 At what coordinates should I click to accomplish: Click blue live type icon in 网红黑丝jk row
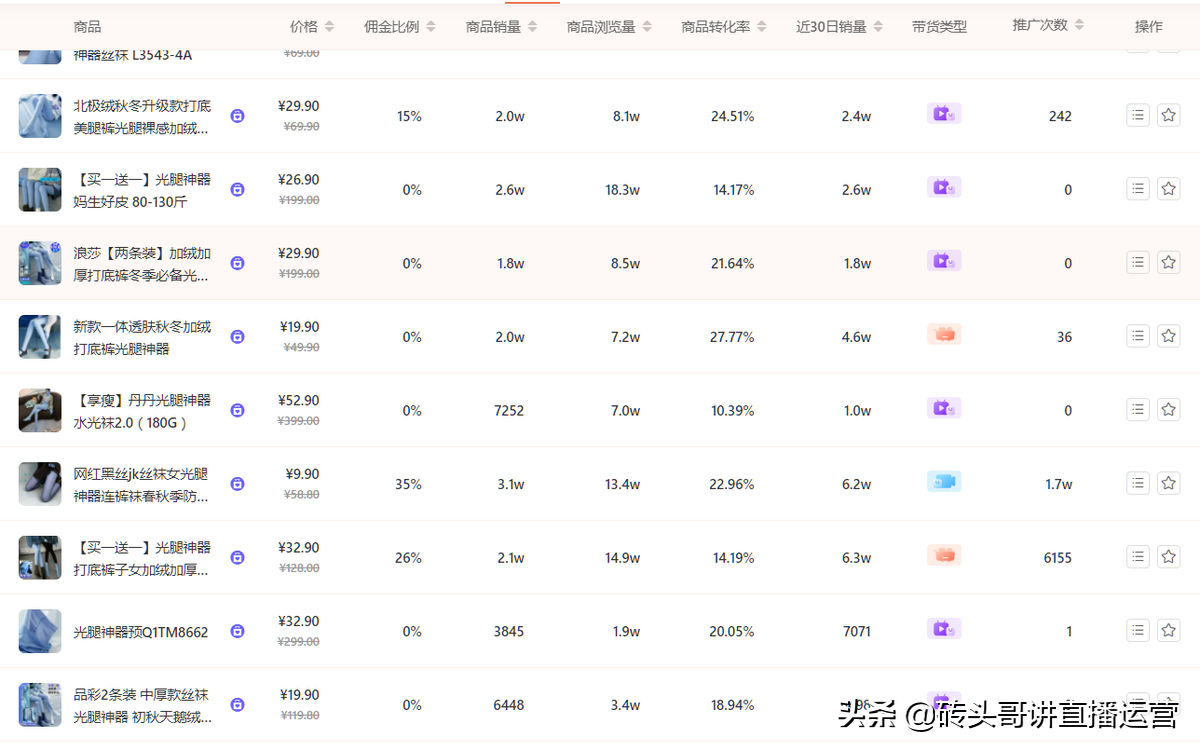pyautogui.click(x=944, y=482)
